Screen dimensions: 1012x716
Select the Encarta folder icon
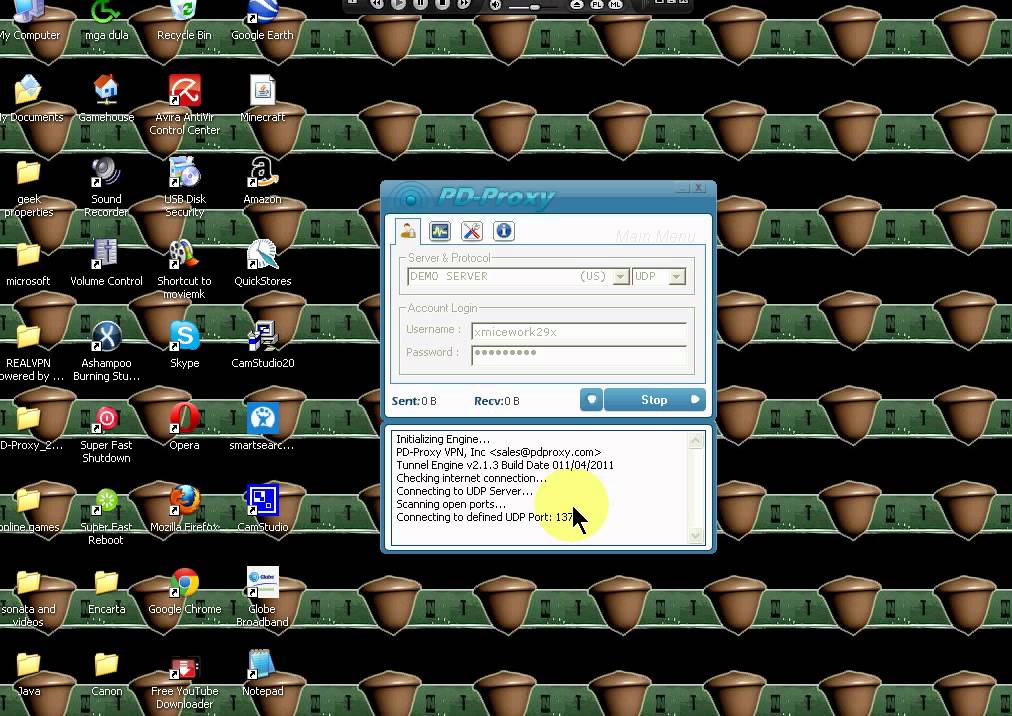click(x=106, y=591)
